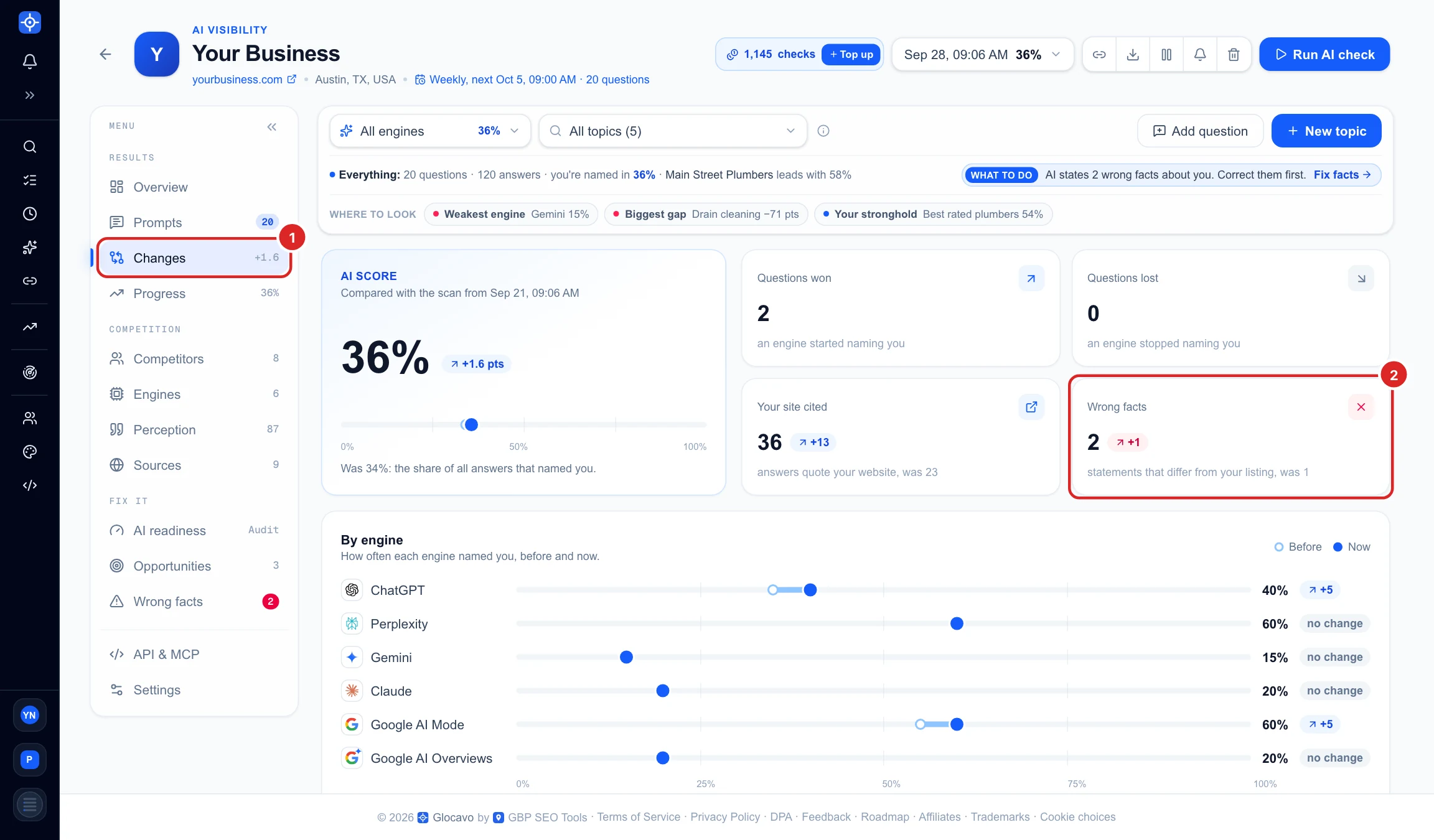Open Your site cited external link icon

coord(1031,407)
